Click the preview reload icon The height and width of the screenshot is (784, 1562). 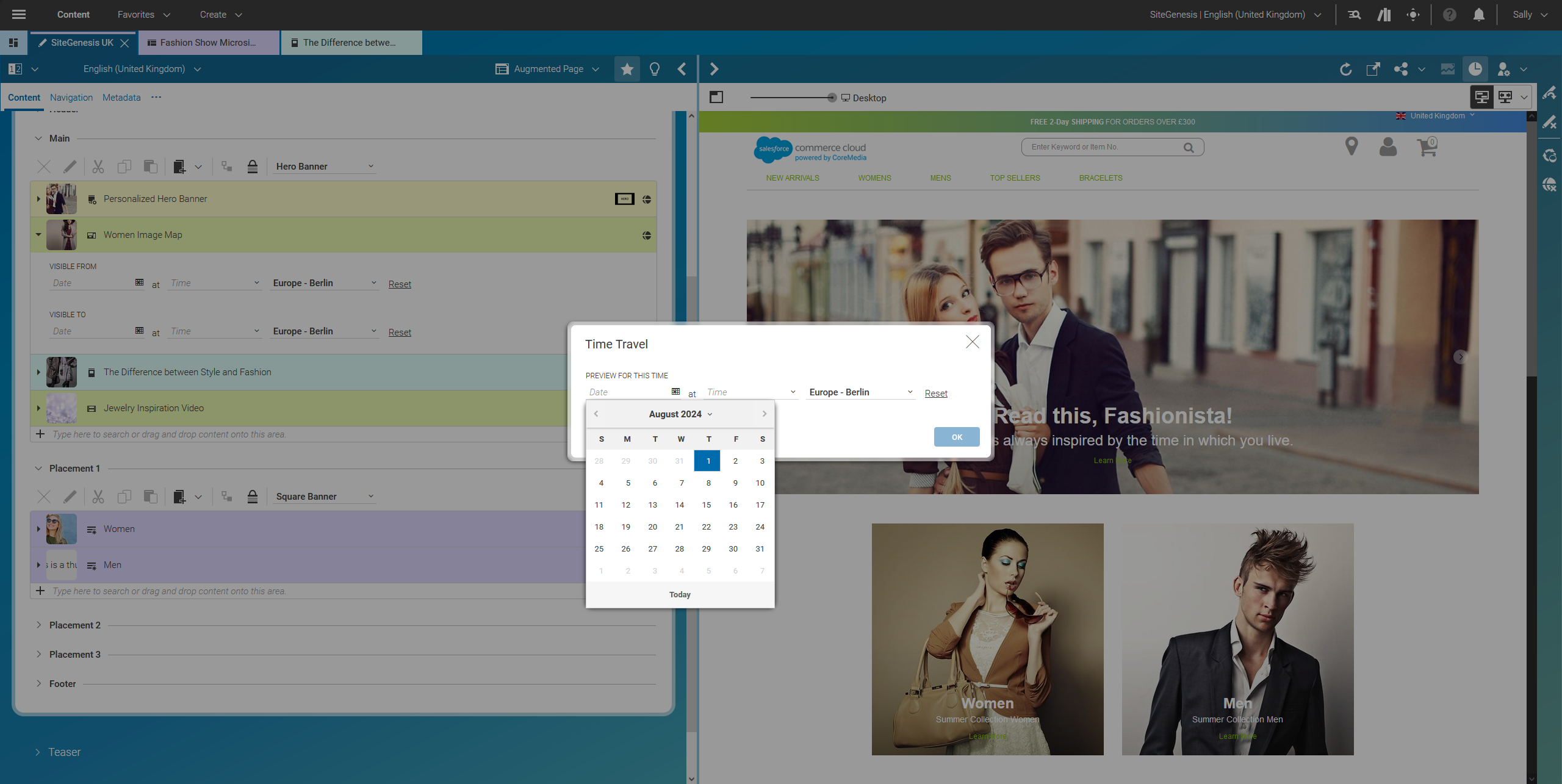tap(1345, 69)
